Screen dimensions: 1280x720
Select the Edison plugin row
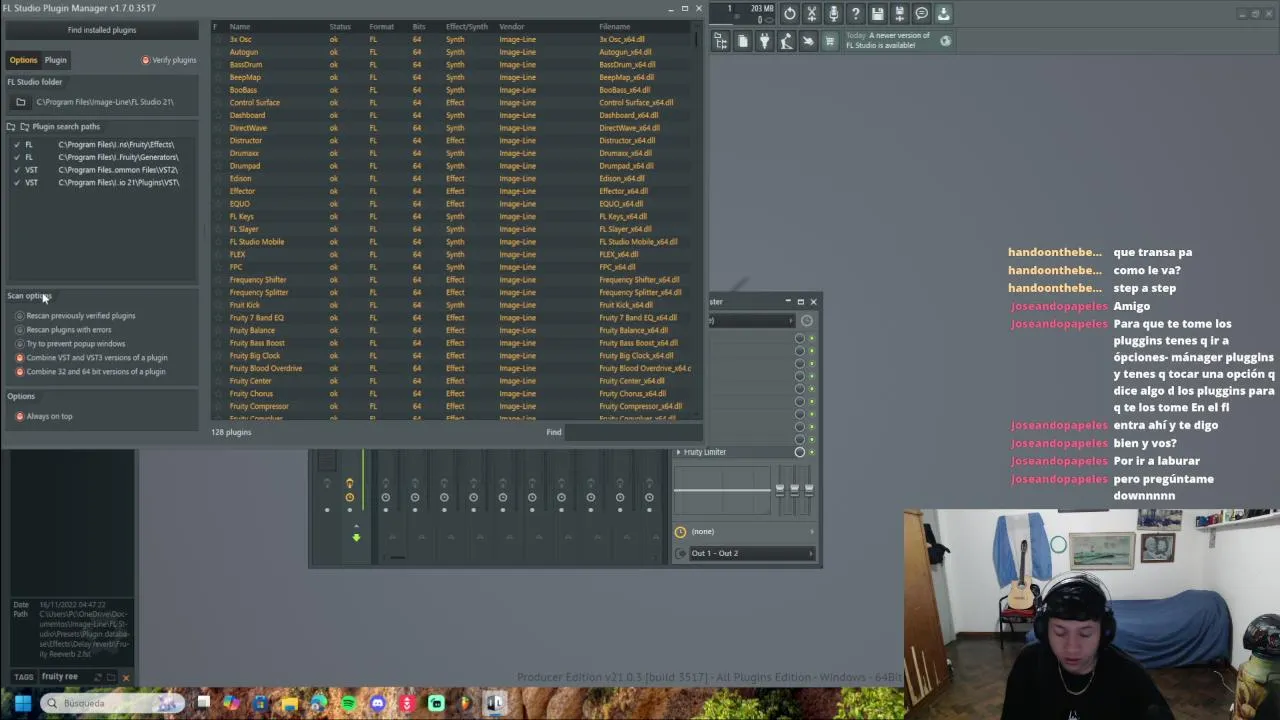(453, 179)
